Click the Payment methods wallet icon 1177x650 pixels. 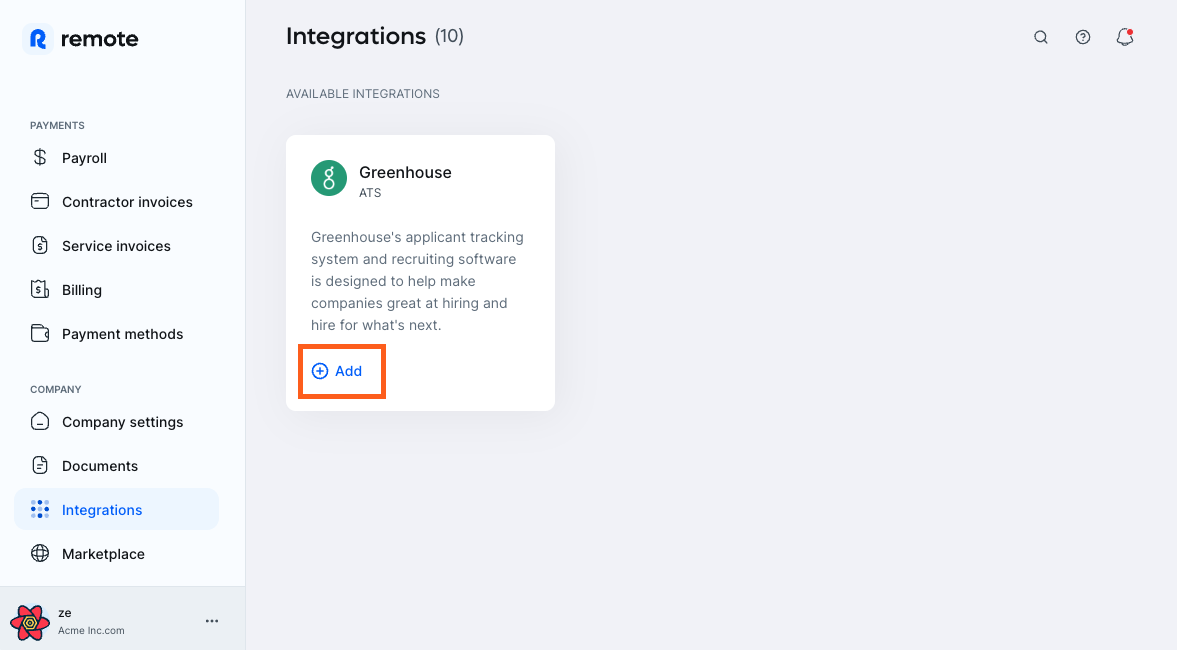pyautogui.click(x=40, y=333)
